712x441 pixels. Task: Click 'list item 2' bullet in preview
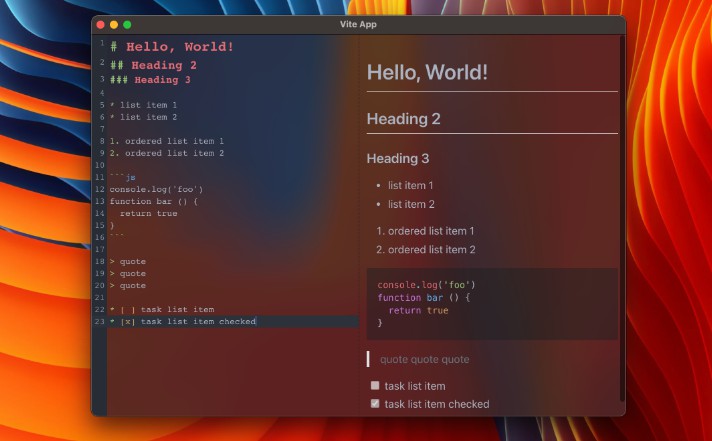pos(411,204)
